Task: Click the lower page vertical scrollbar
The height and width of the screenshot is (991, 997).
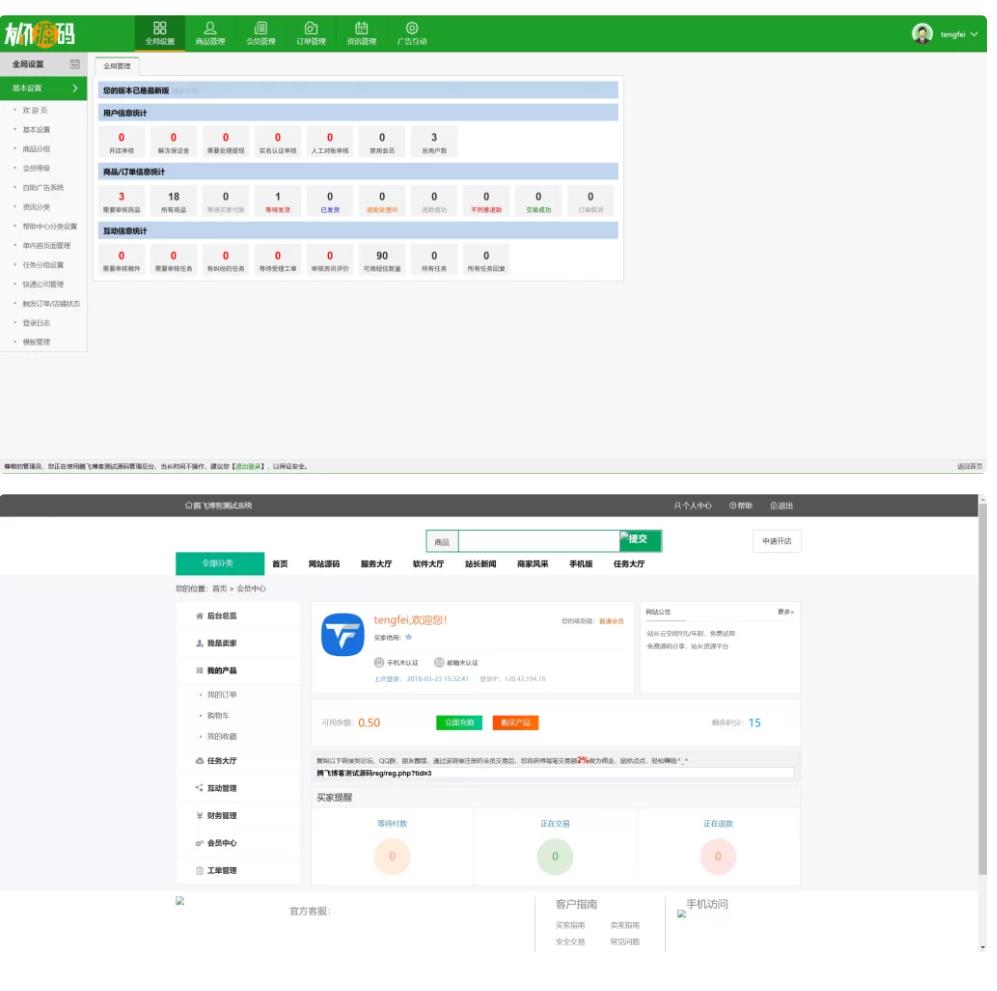Action: (982, 700)
